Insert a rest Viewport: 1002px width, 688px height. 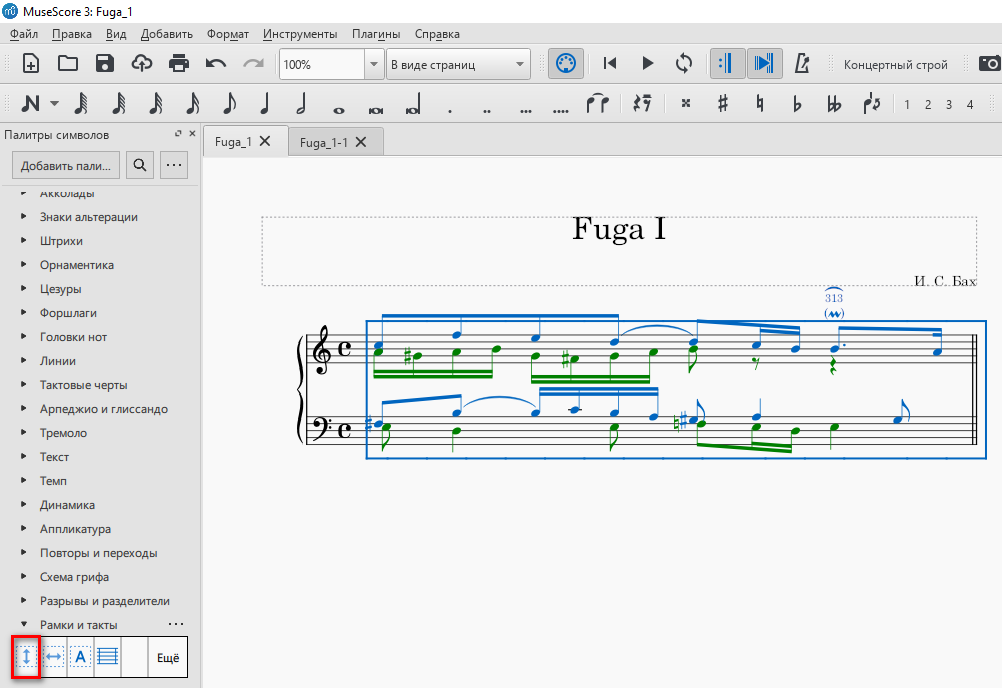pos(642,103)
